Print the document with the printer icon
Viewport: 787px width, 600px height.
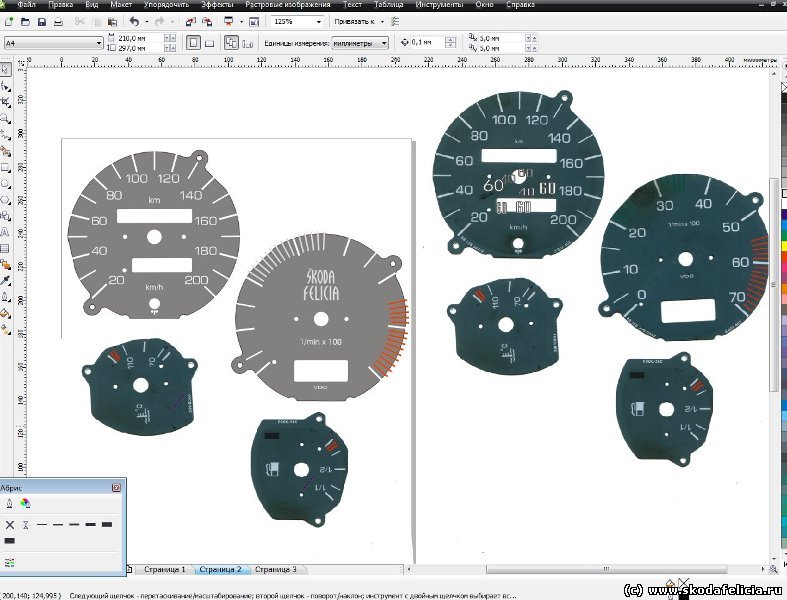pos(58,22)
